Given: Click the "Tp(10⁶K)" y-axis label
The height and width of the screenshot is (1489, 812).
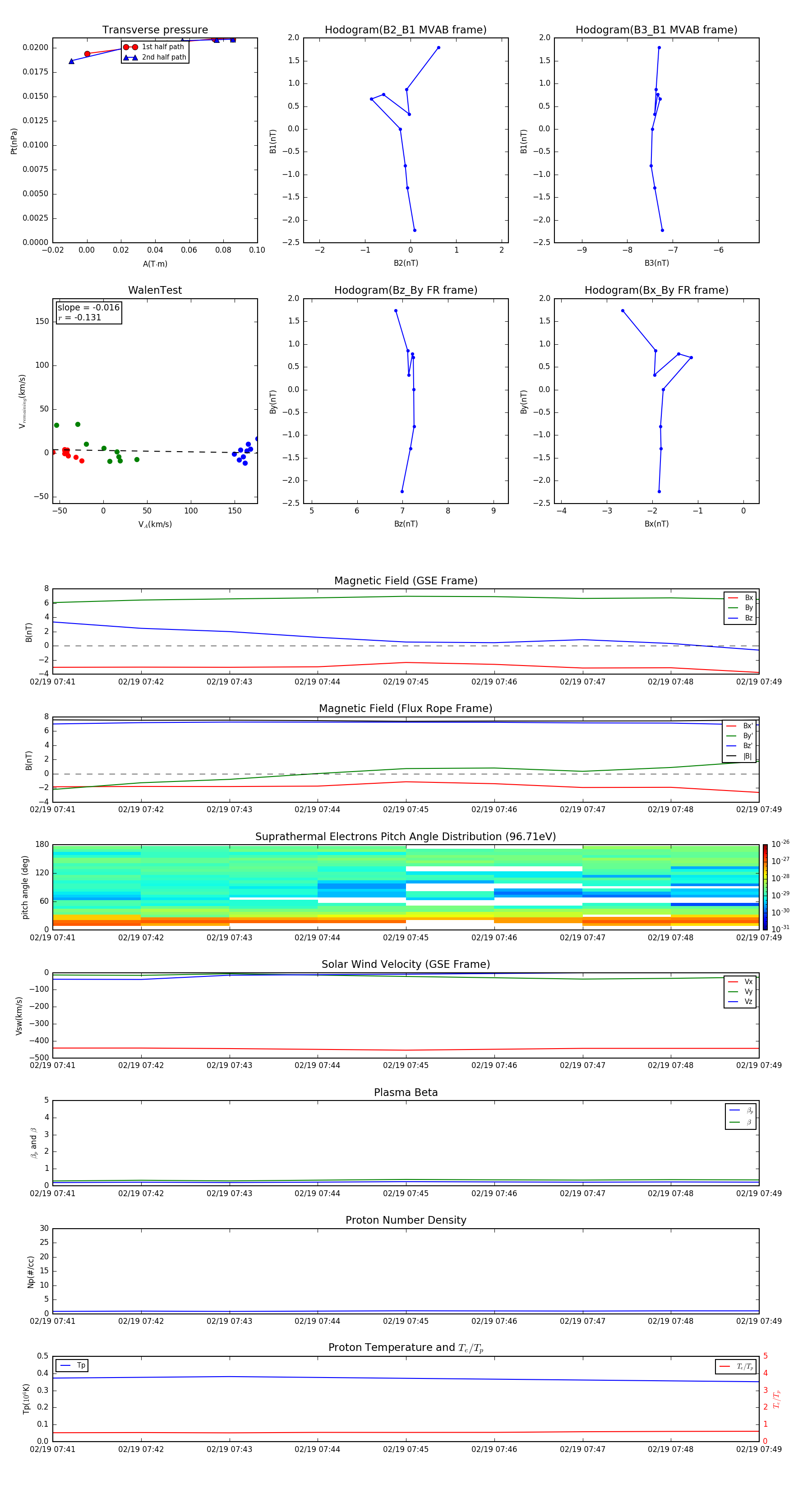Looking at the screenshot, I should tap(26, 1399).
